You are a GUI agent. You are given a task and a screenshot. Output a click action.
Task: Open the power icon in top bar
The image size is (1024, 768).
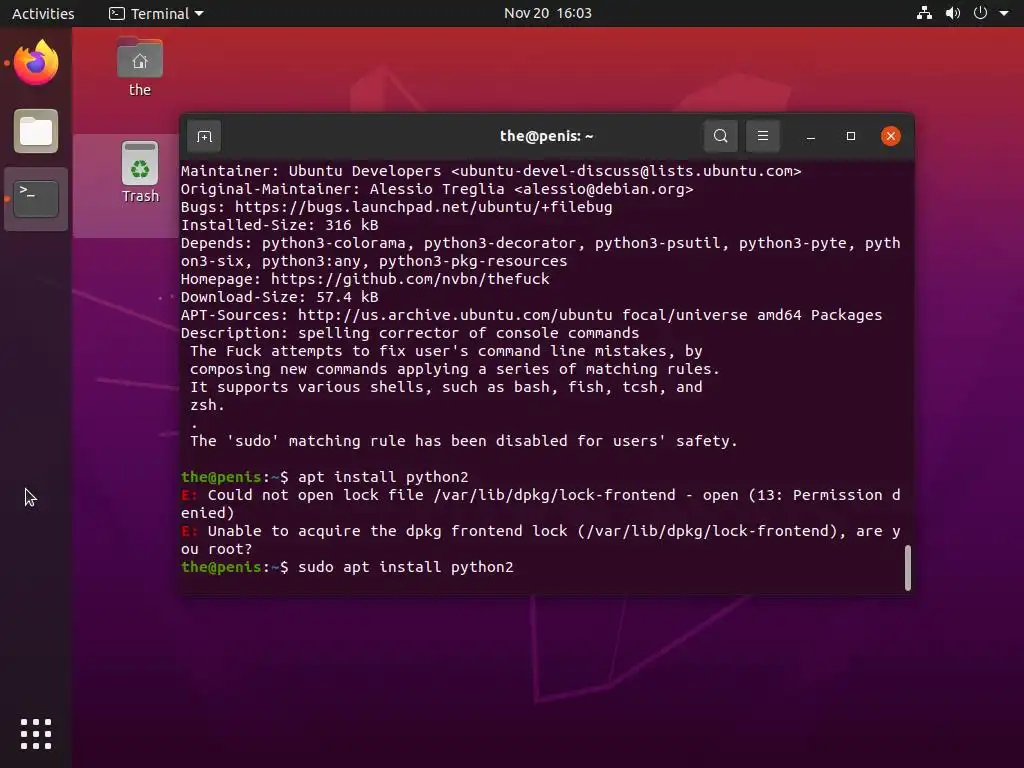pyautogui.click(x=980, y=13)
